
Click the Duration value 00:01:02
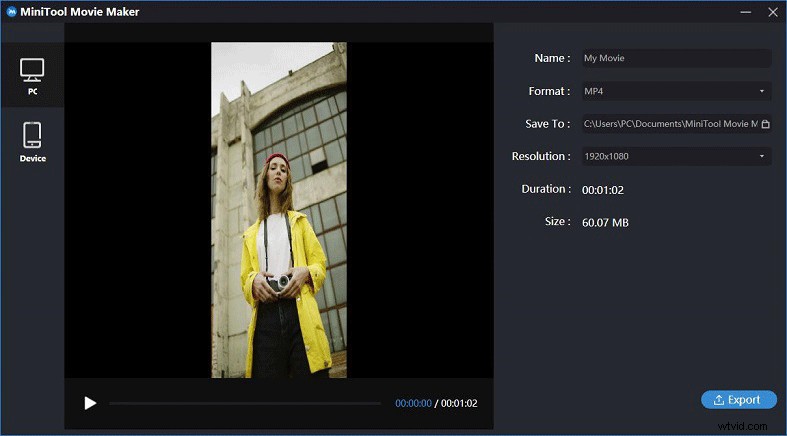(603, 190)
